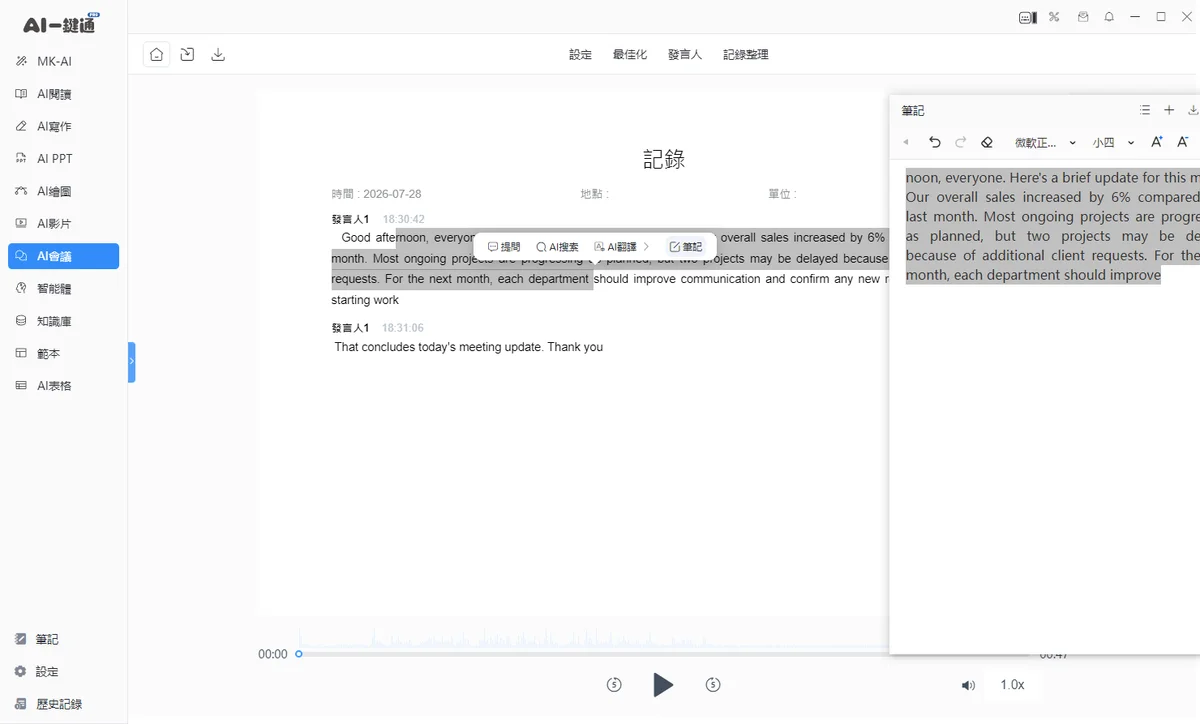The image size is (1200, 724).
Task: Click the import file icon beside home
Action: tap(187, 55)
